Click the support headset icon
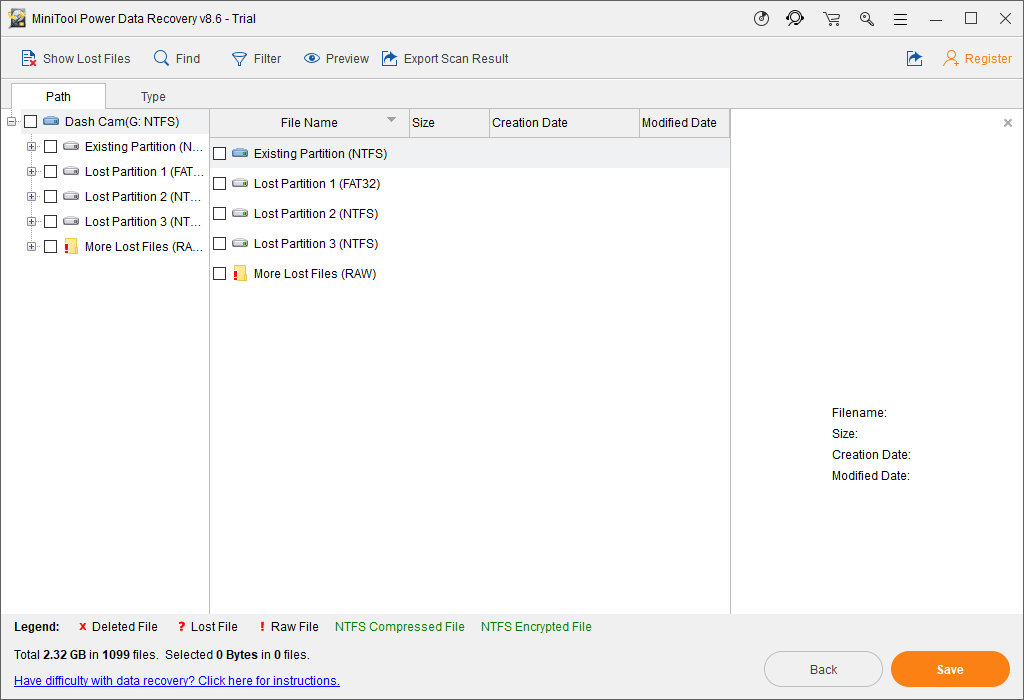 click(x=795, y=19)
